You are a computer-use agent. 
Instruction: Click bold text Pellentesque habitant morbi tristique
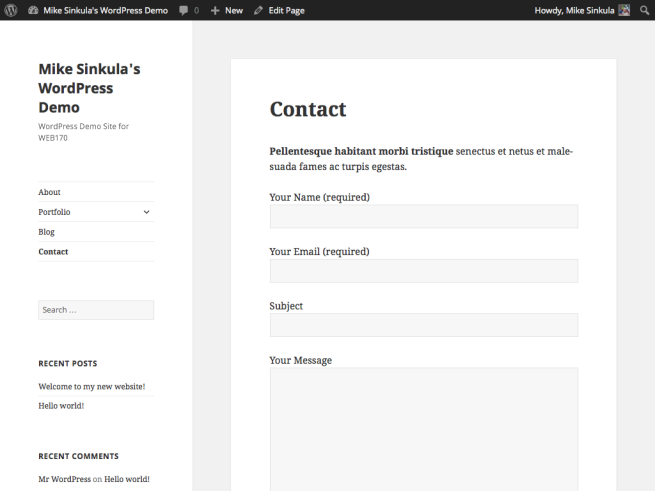point(361,151)
